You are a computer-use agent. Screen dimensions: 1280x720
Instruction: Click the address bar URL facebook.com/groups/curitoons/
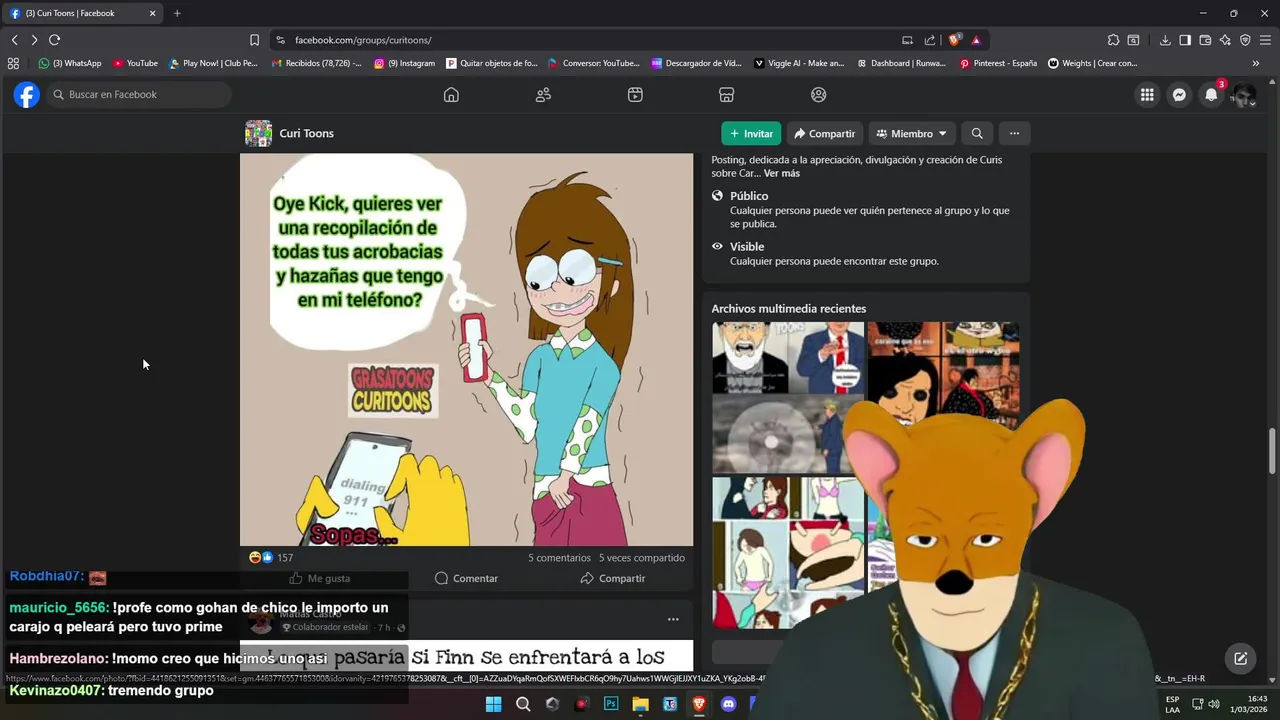[x=363, y=40]
